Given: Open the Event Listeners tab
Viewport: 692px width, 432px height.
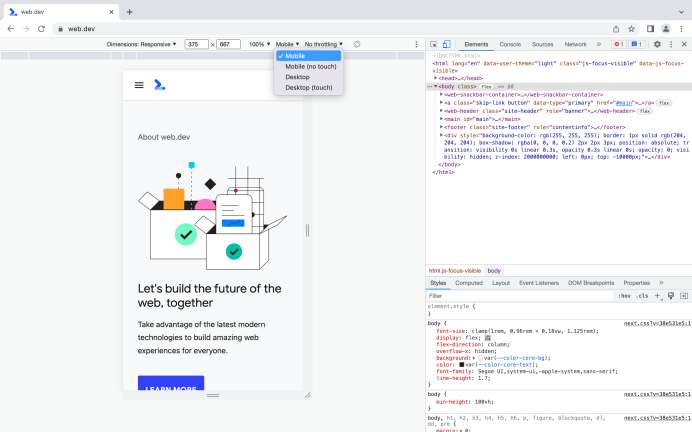Looking at the screenshot, I should coord(539,283).
